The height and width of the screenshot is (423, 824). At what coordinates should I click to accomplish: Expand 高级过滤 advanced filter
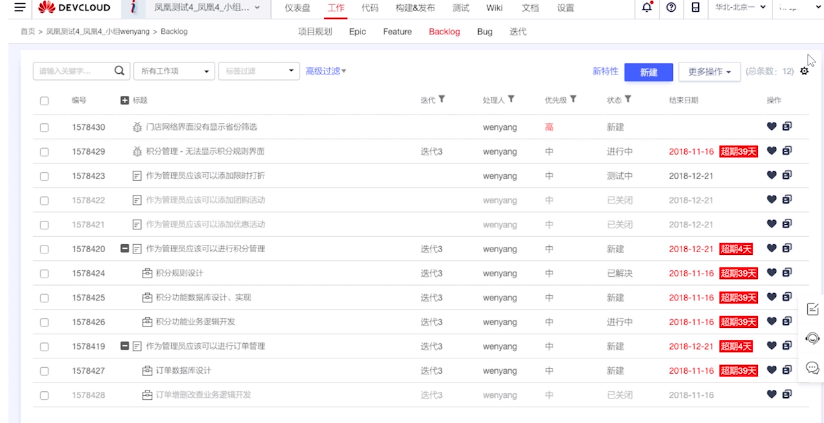pyautogui.click(x=326, y=71)
